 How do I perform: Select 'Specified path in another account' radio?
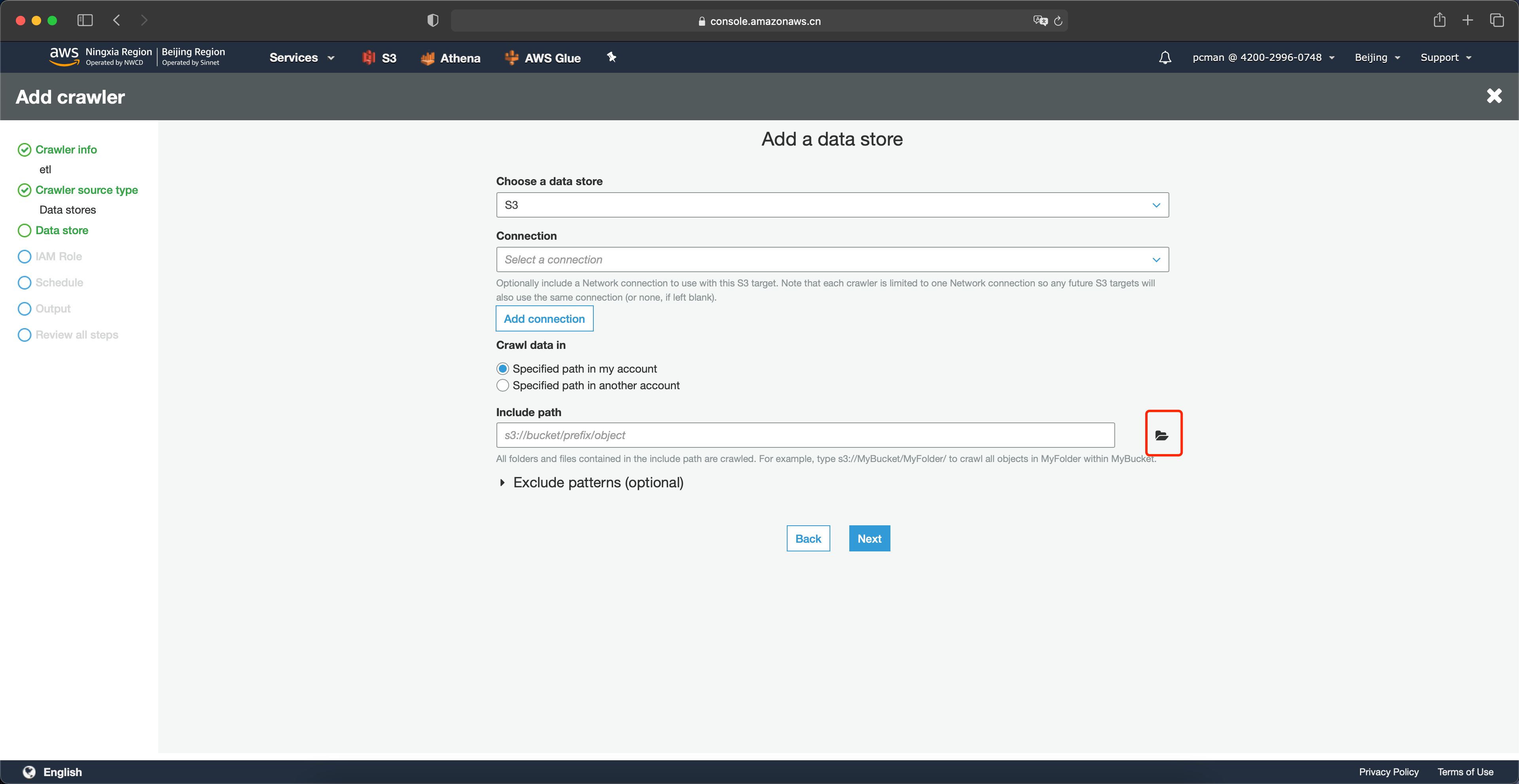coord(503,385)
